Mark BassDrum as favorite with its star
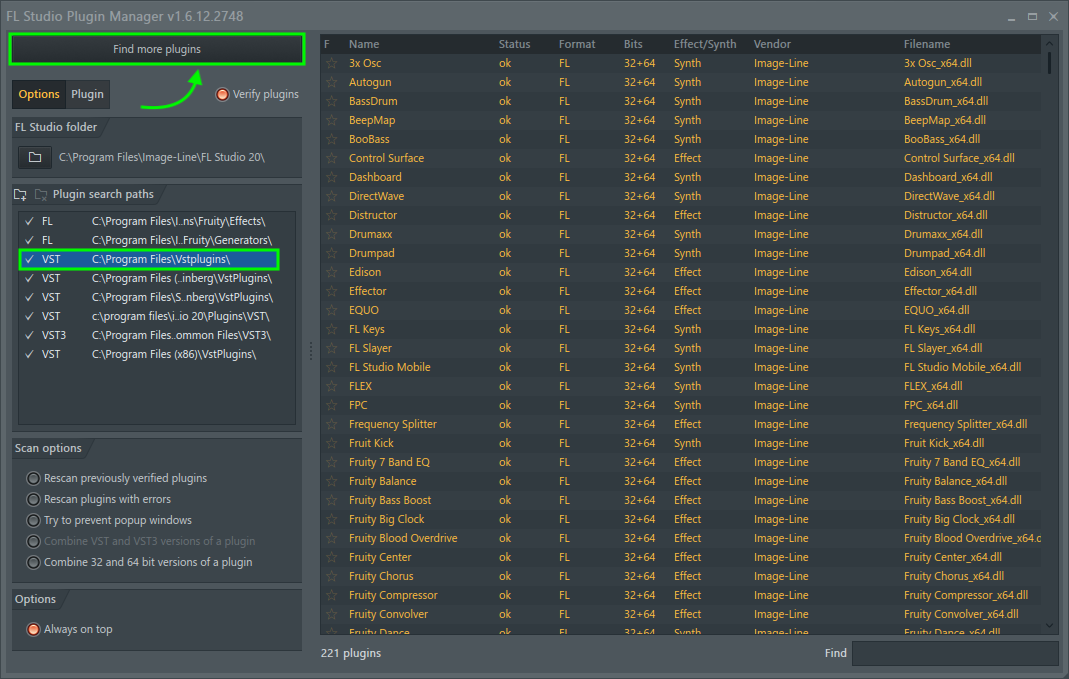The height and width of the screenshot is (679, 1069). pyautogui.click(x=331, y=101)
